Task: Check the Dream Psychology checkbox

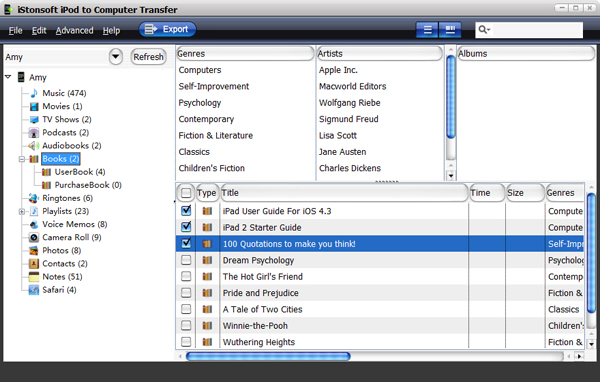Action: pos(186,260)
